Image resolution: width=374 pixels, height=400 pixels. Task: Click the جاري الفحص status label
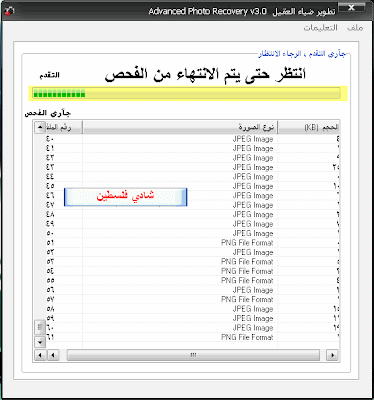(48, 113)
